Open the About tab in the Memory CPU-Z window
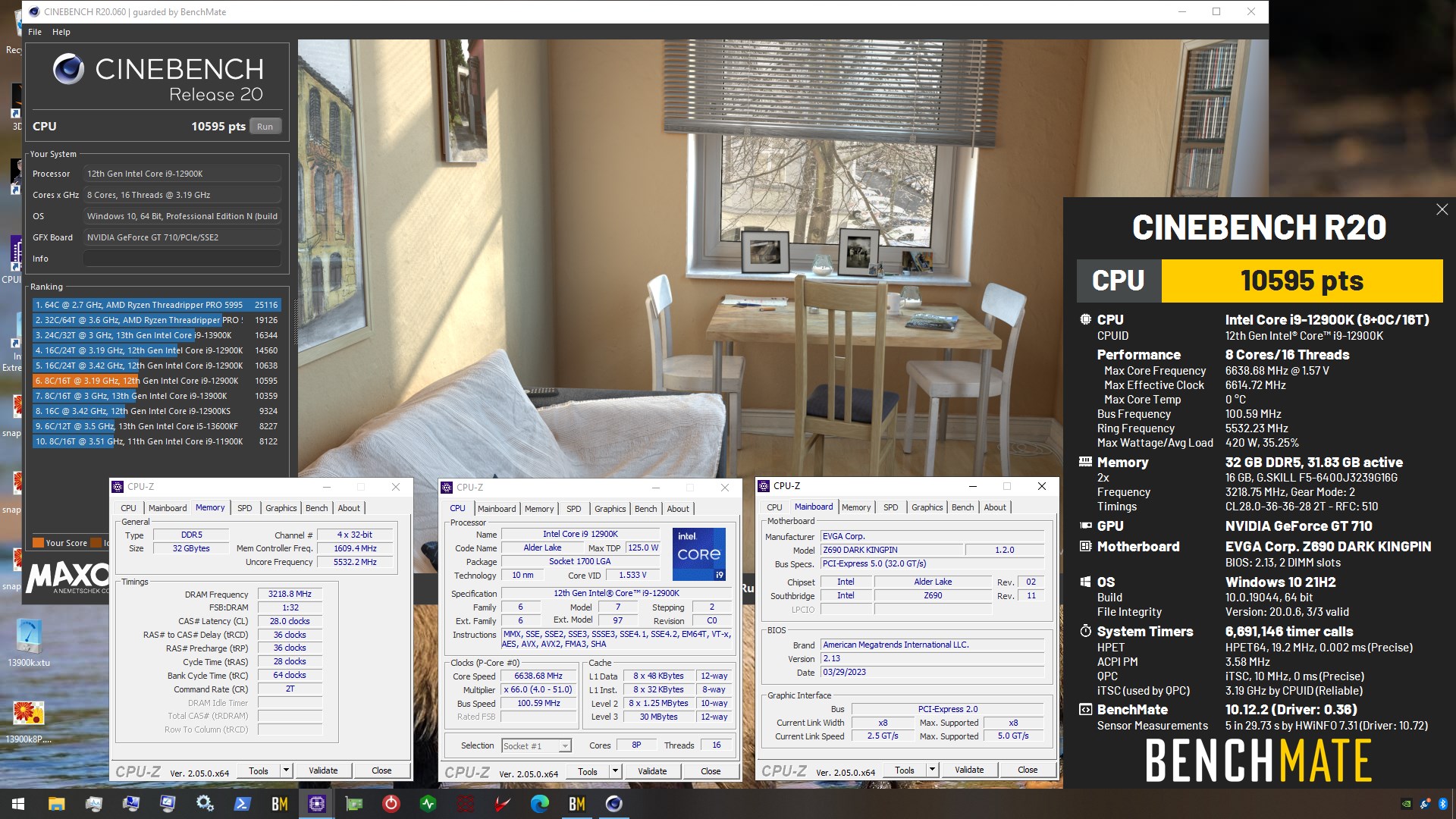Screen dimensions: 1456x819 (349, 508)
